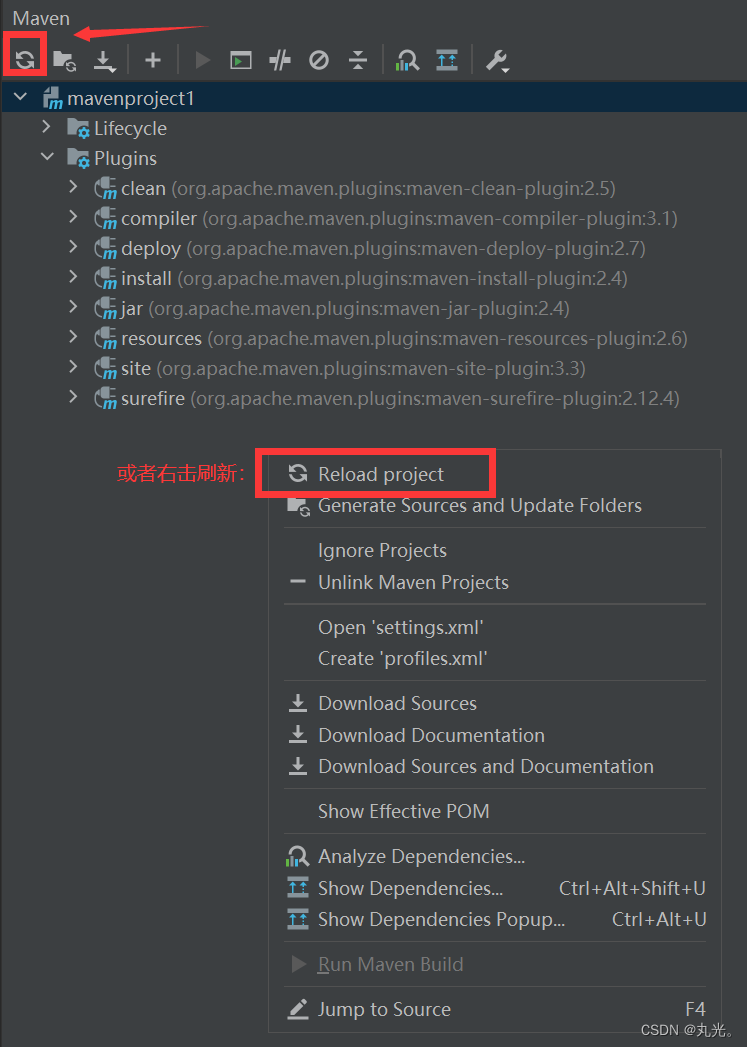Image resolution: width=747 pixels, height=1047 pixels.
Task: Expand the install plugin node
Action: tap(73, 276)
